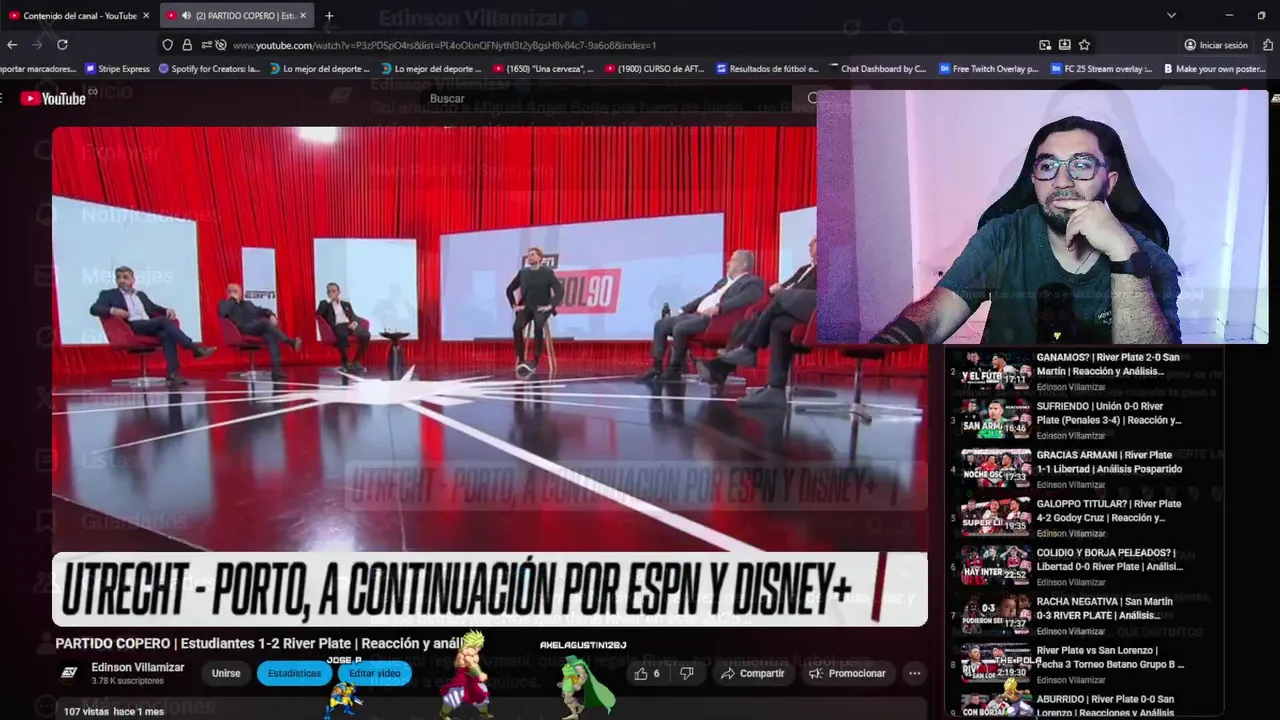Select playlist title River Plate vs San Lorenzo
Image resolution: width=1280 pixels, height=720 pixels.
1110,657
